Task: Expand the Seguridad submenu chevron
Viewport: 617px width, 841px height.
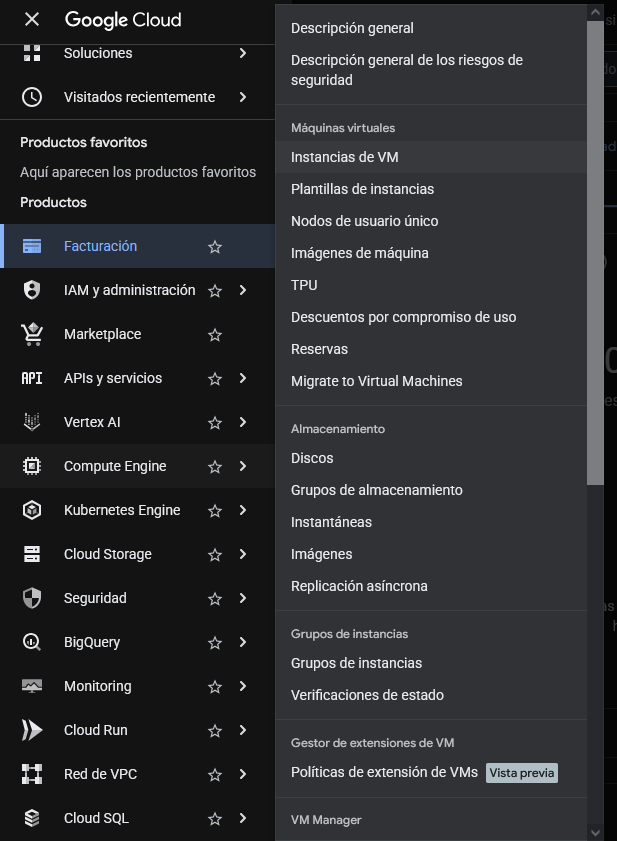Action: (x=243, y=598)
